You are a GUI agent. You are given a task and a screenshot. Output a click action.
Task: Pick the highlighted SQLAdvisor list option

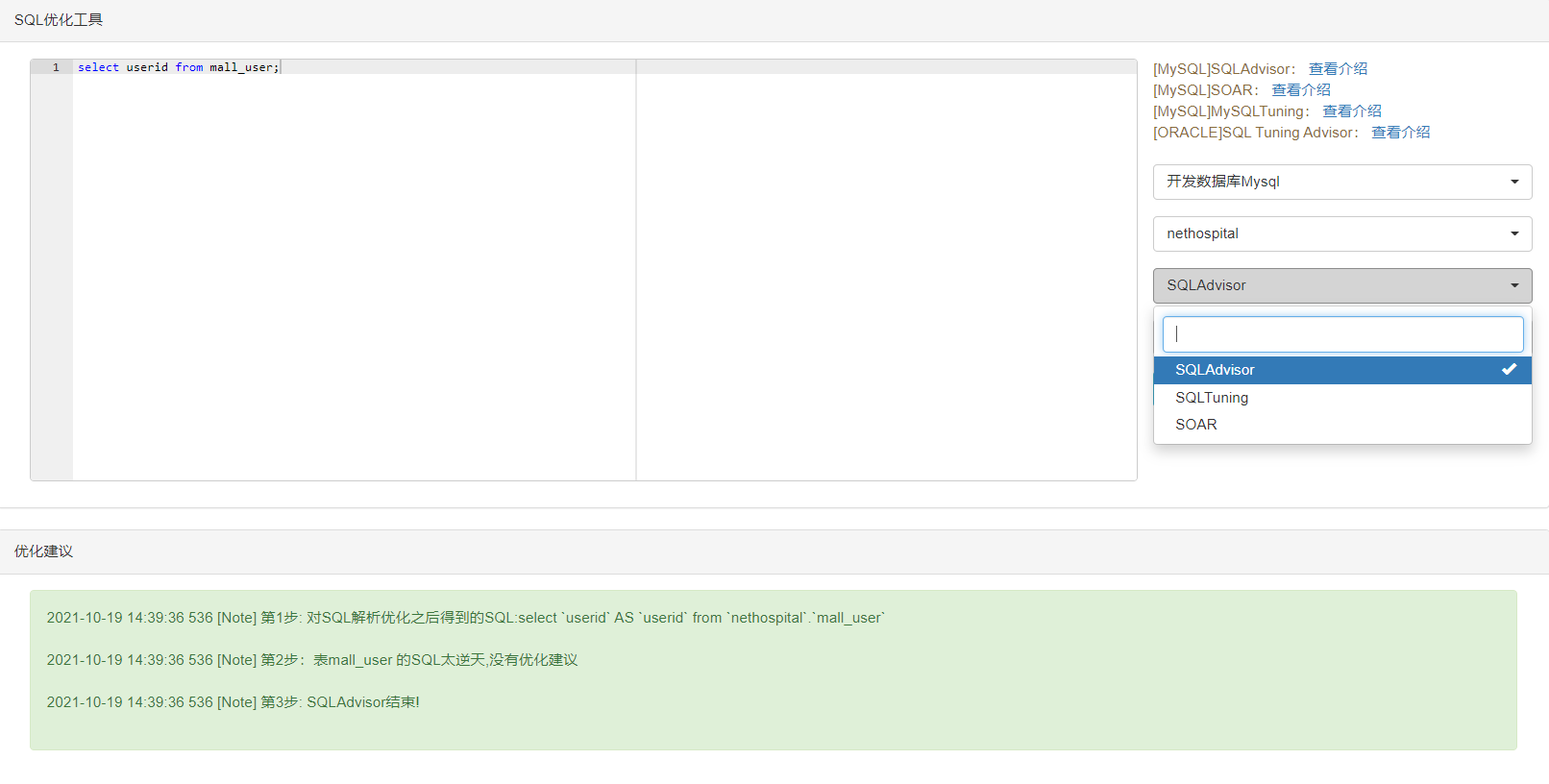click(1216, 370)
